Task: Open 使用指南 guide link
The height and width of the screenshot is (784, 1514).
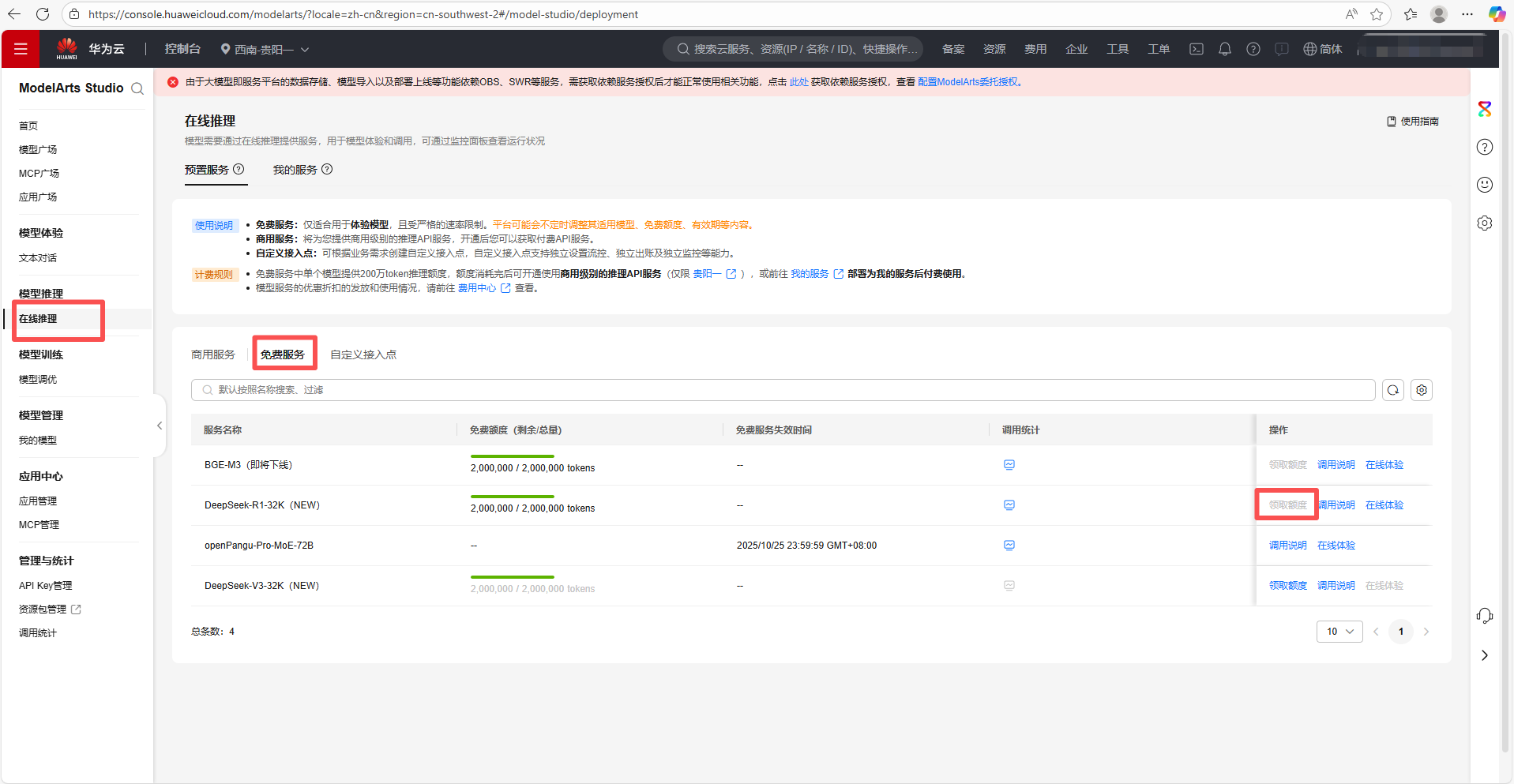Action: pyautogui.click(x=1413, y=121)
